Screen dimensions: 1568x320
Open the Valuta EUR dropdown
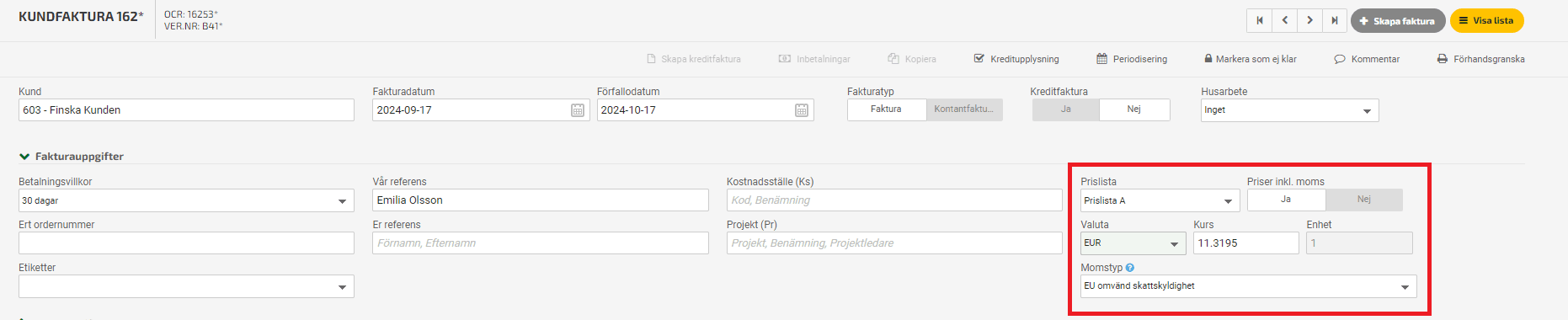(1133, 243)
